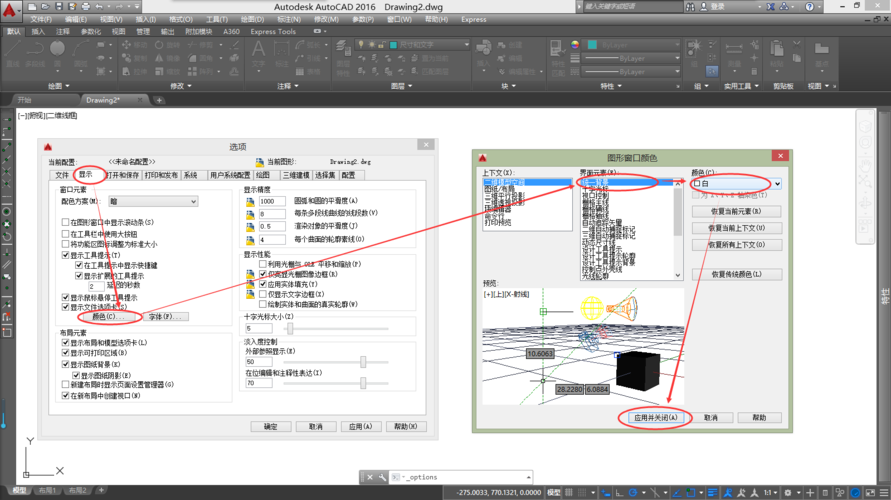
Task: Toggle 应用实体填充(Y) checkbox
Action: [x=263, y=284]
